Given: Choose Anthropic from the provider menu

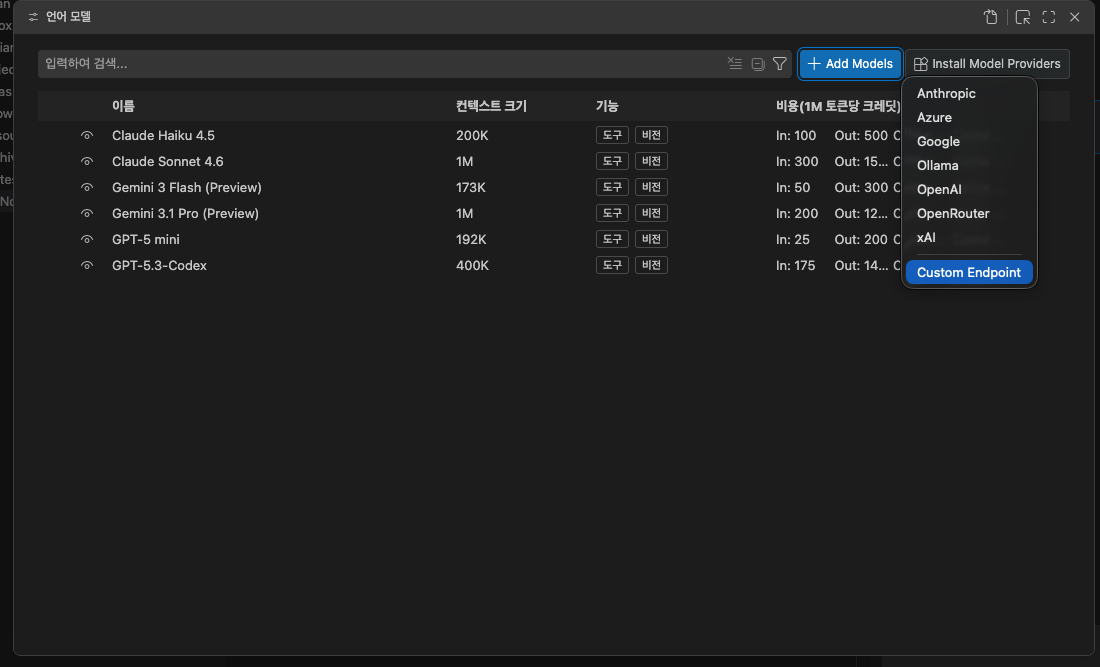Looking at the screenshot, I should (969, 93).
